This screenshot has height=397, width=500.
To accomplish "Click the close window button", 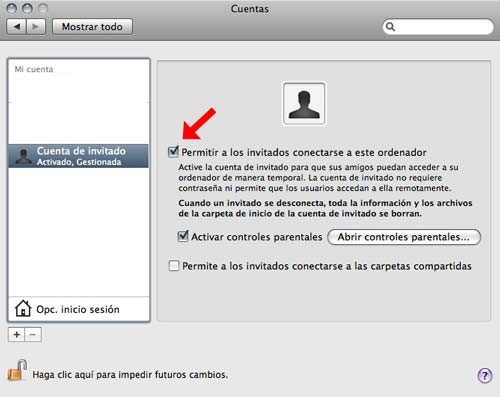I will coord(12,8).
